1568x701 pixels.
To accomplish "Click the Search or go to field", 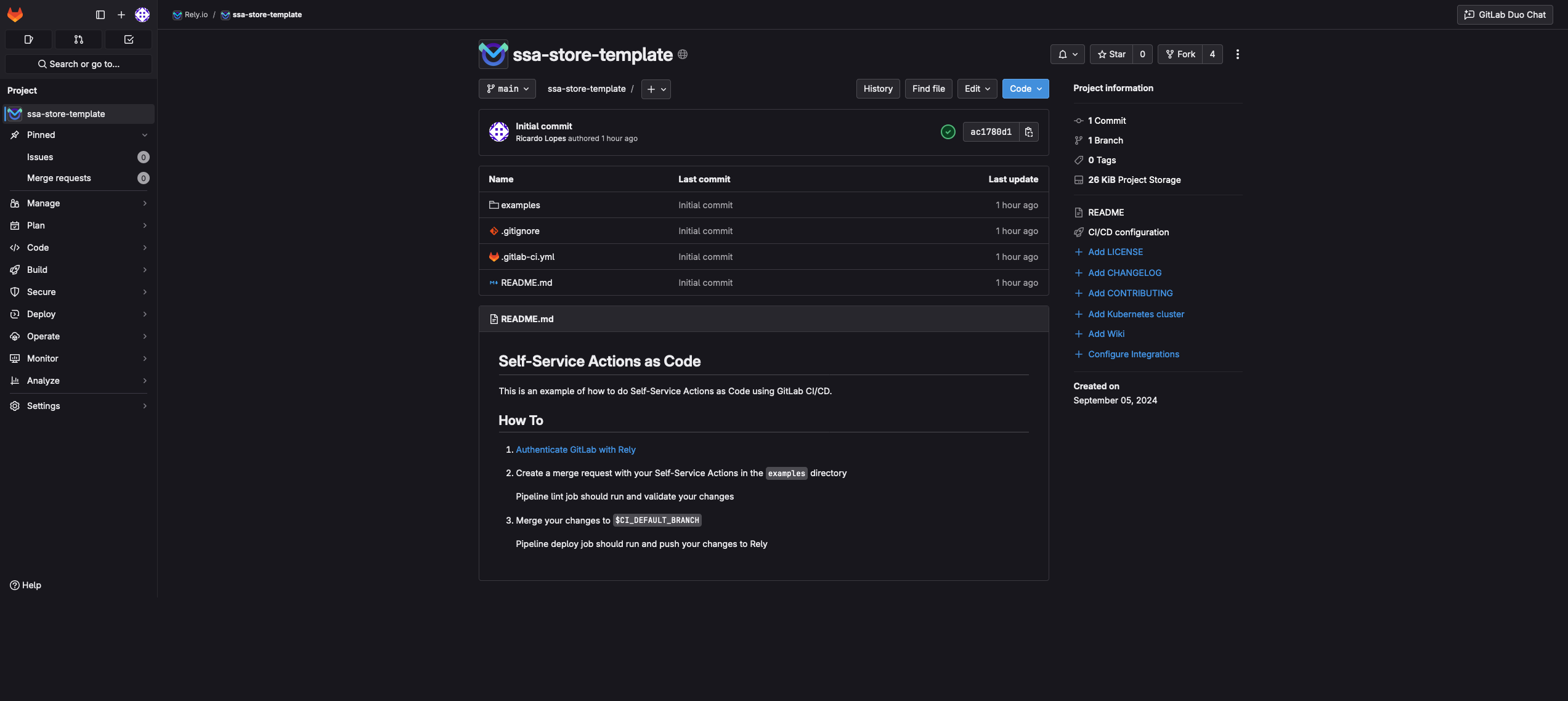I will click(x=78, y=64).
